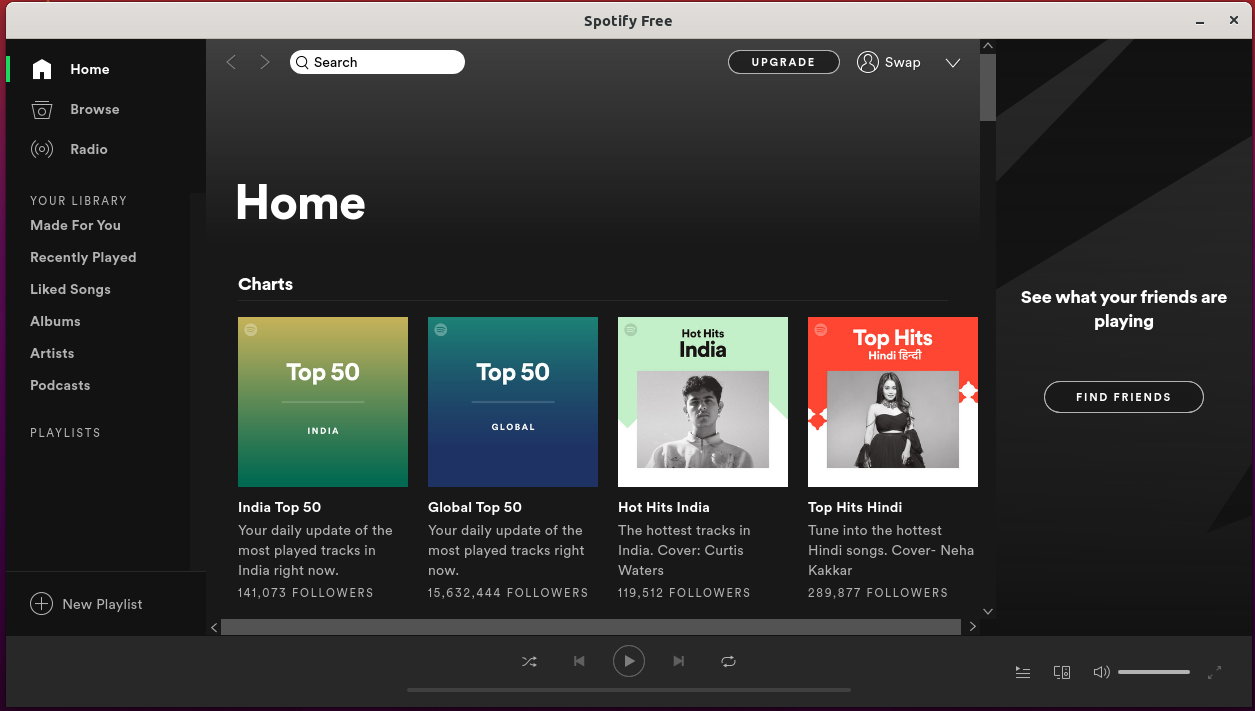
Task: Click the Home icon in sidebar
Action: (42, 69)
